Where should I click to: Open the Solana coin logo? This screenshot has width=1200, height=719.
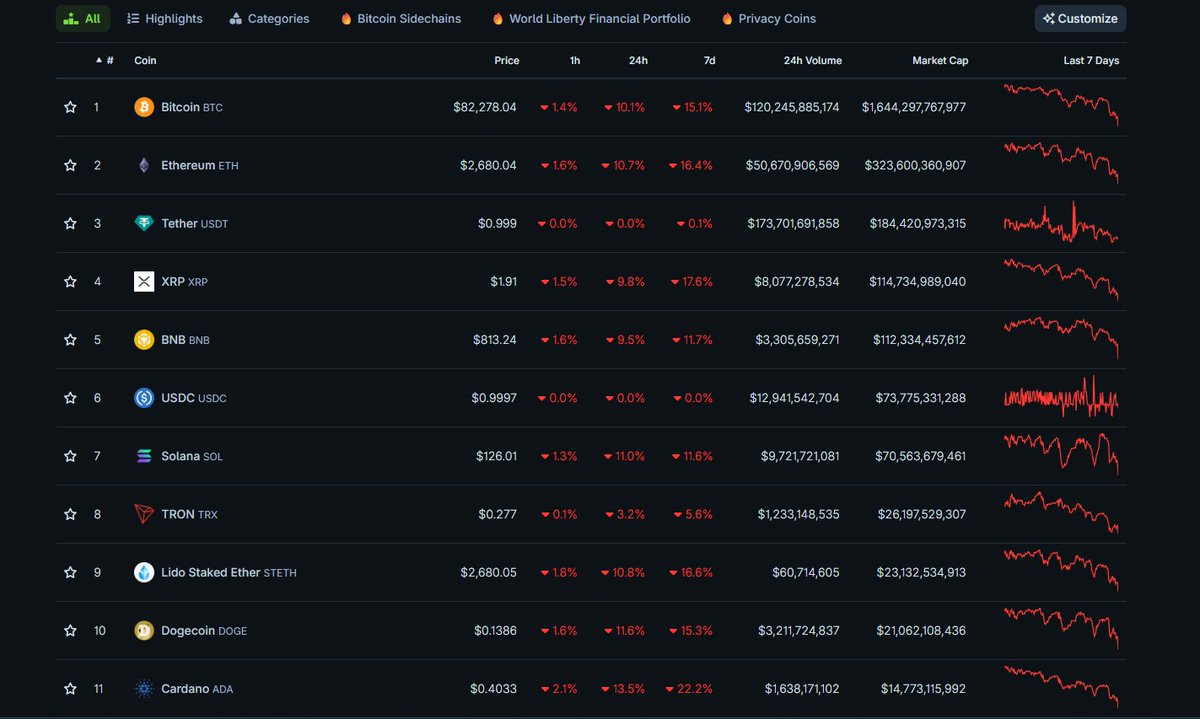[x=144, y=456]
